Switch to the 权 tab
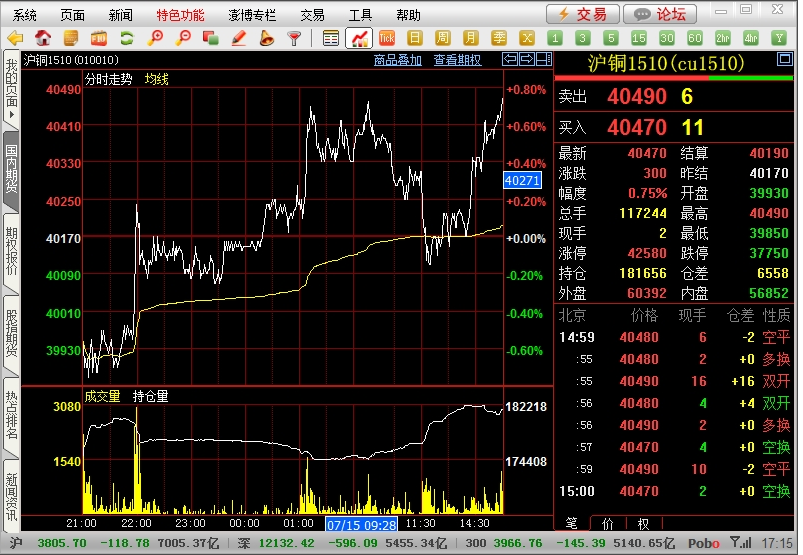Image resolution: width=803 pixels, height=555 pixels. (644, 523)
